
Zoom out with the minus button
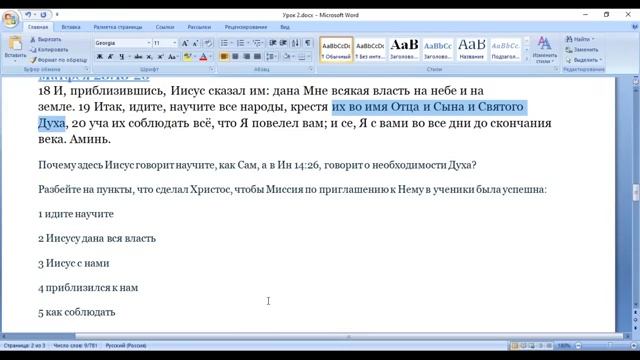click(578, 346)
